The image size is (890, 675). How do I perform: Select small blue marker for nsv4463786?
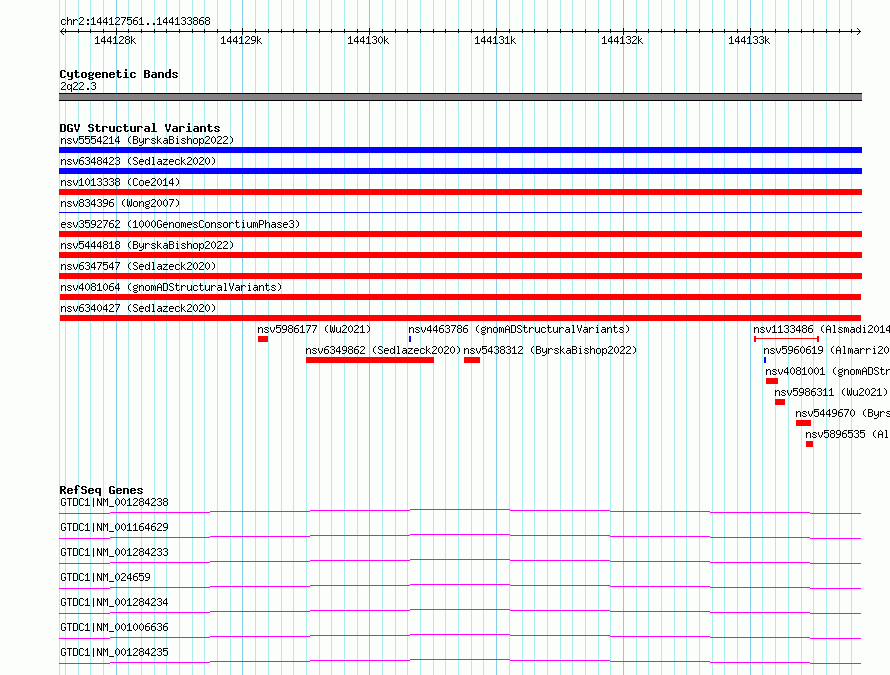pos(410,339)
